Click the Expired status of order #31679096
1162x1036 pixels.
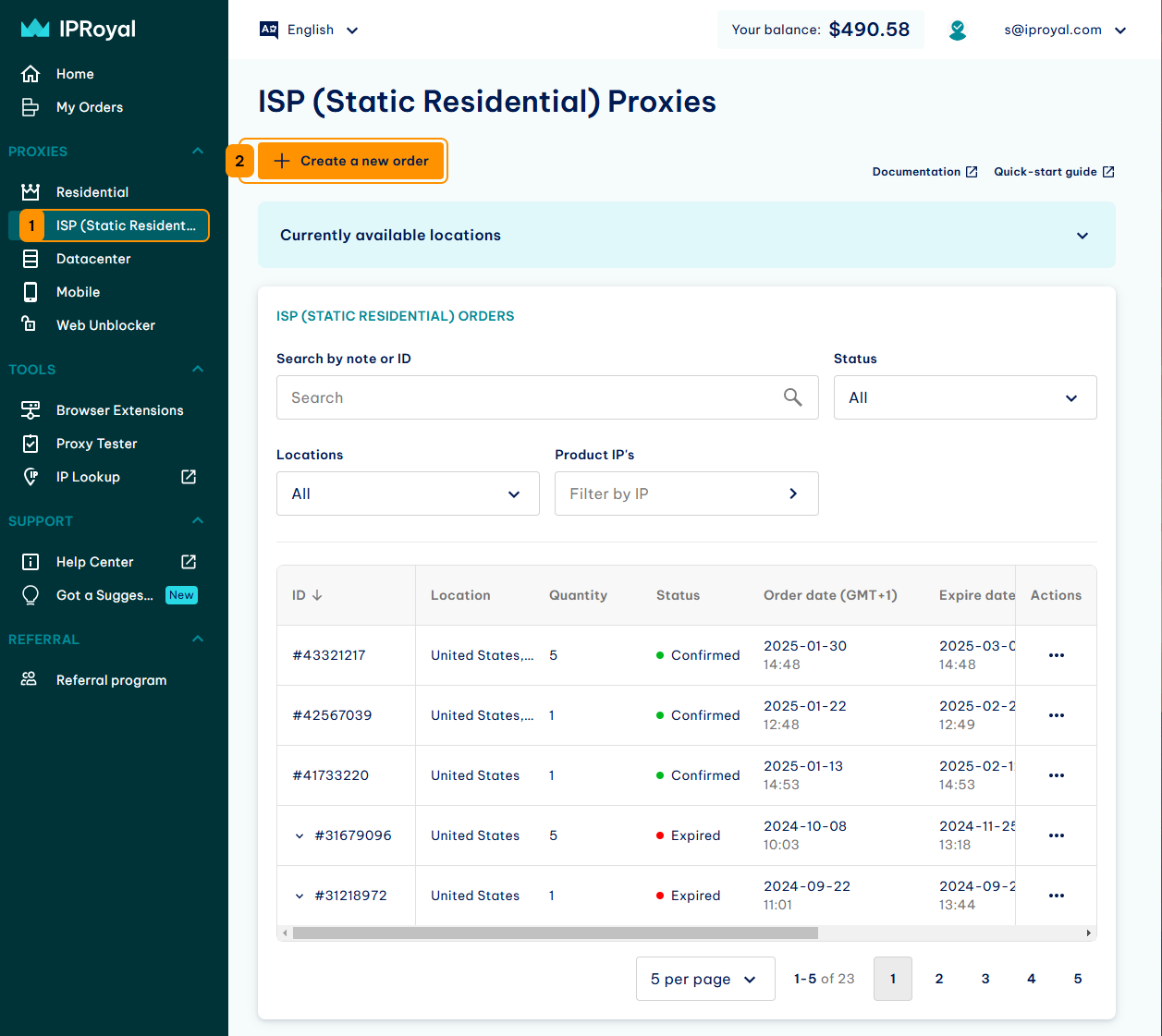pyautogui.click(x=688, y=835)
